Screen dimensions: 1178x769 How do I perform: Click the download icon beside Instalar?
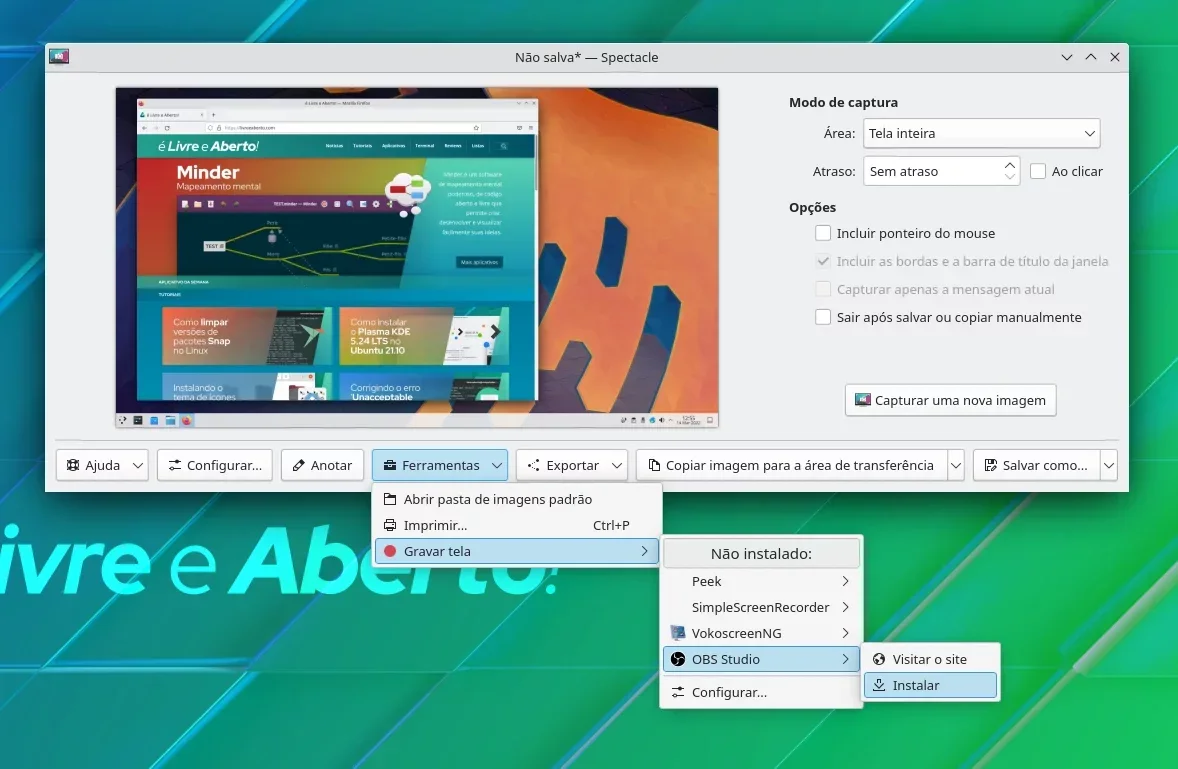(878, 685)
